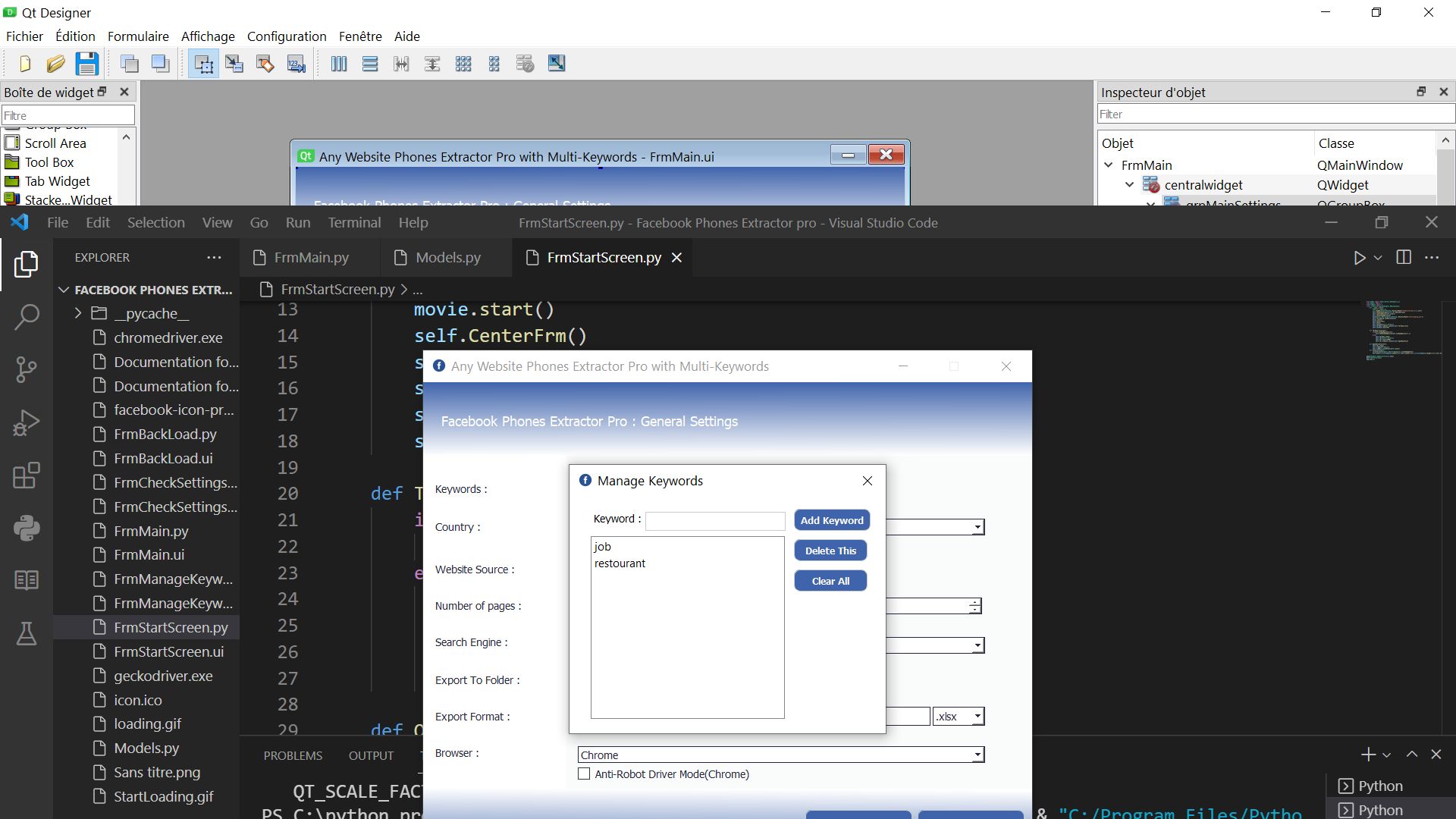
Task: Close the Manage Keywords dialog
Action: (x=868, y=481)
